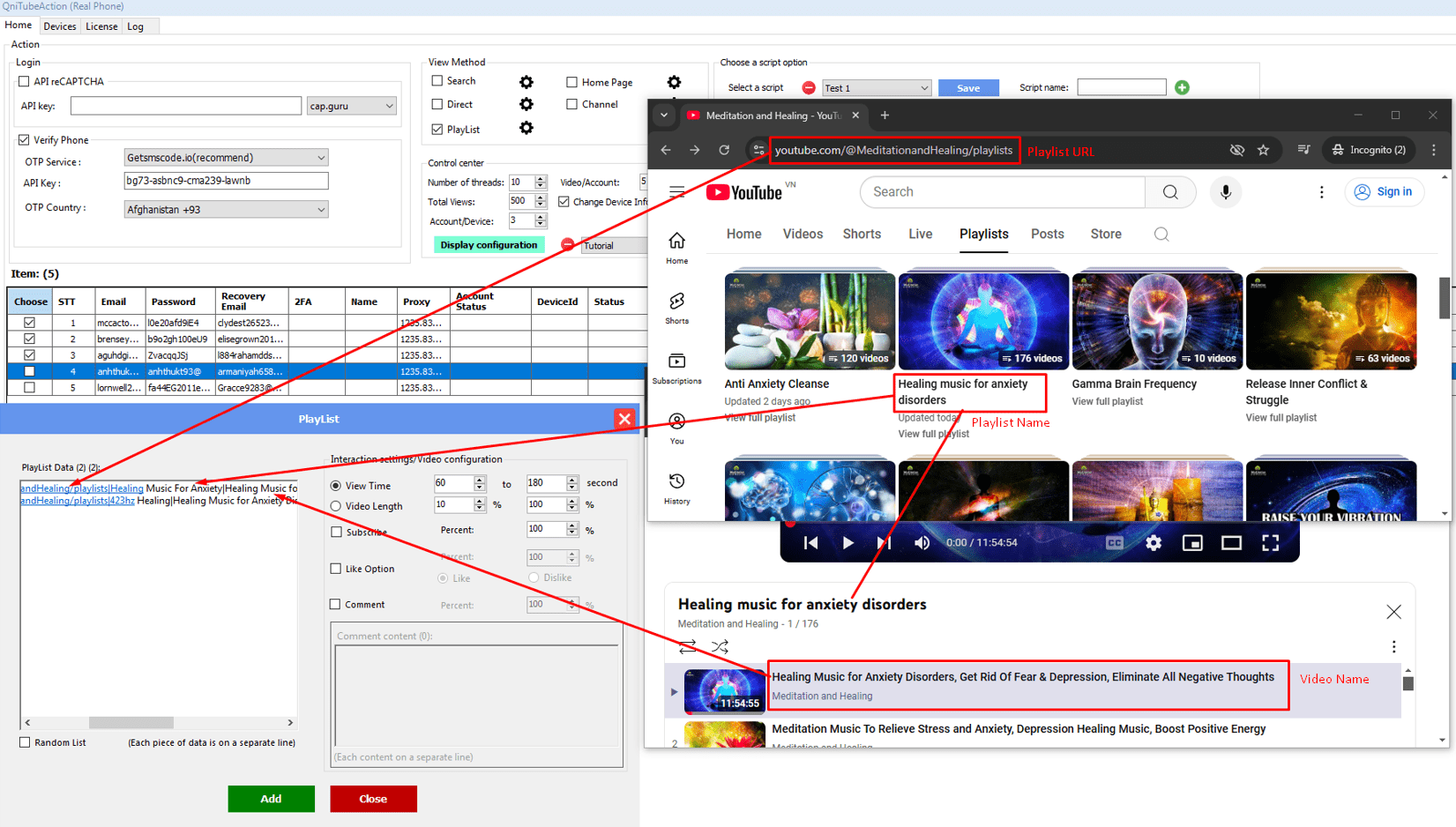The height and width of the screenshot is (827, 1456).
Task: Bookmark this page with the star icon
Action: point(1263,150)
